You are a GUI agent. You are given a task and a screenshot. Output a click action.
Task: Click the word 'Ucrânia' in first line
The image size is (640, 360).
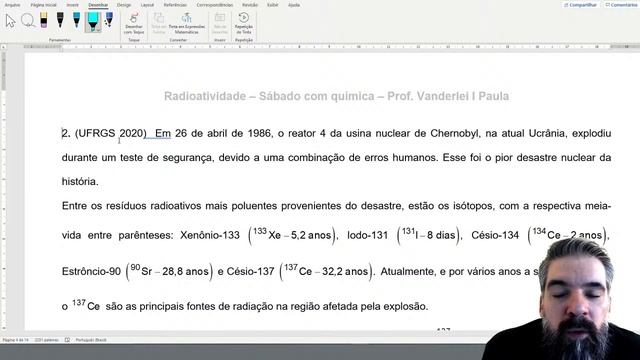[x=548, y=133]
